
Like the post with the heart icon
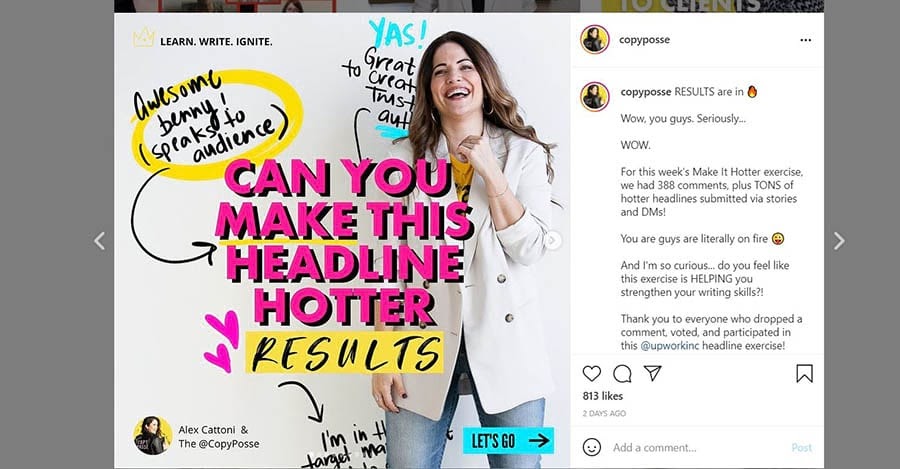pyautogui.click(x=591, y=374)
